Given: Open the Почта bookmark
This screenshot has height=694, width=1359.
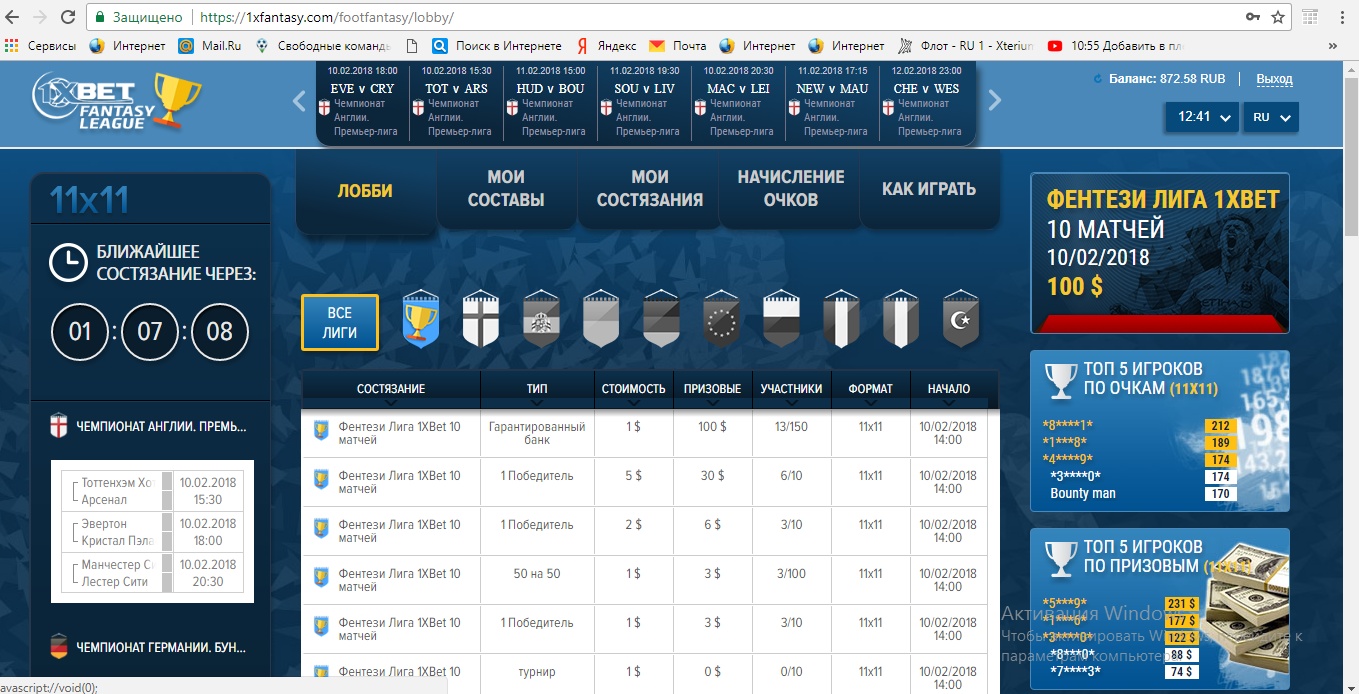Looking at the screenshot, I should pyautogui.click(x=678, y=46).
